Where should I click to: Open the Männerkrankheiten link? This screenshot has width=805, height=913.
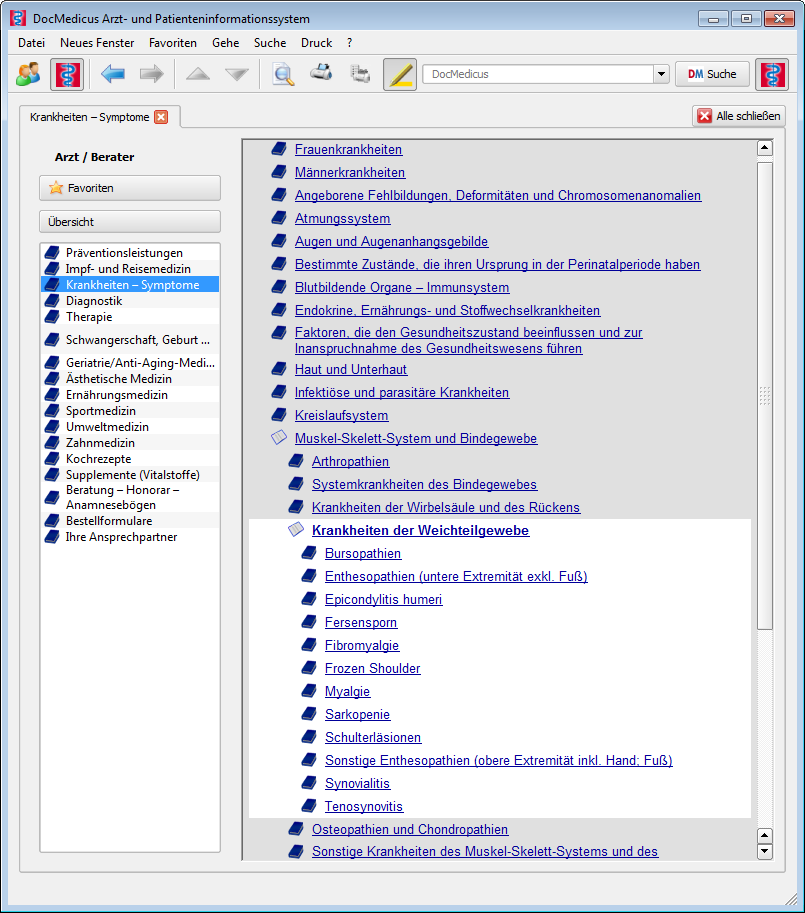[350, 172]
